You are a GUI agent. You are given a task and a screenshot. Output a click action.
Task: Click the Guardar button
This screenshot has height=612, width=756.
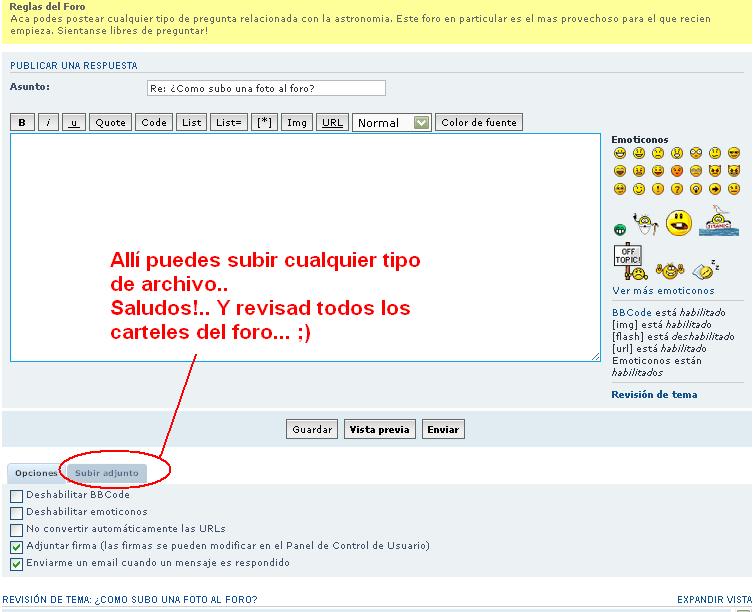pyautogui.click(x=312, y=429)
